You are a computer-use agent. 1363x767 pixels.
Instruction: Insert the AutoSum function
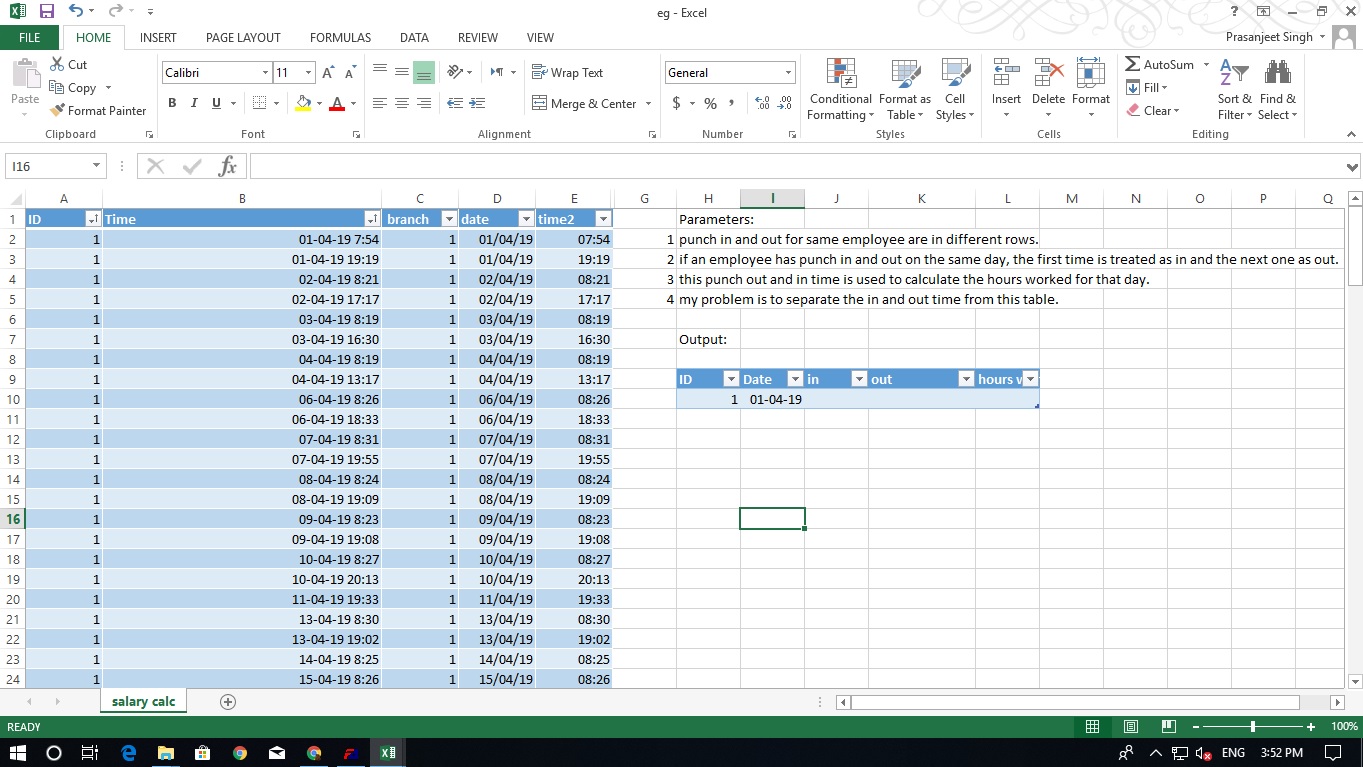[1160, 63]
